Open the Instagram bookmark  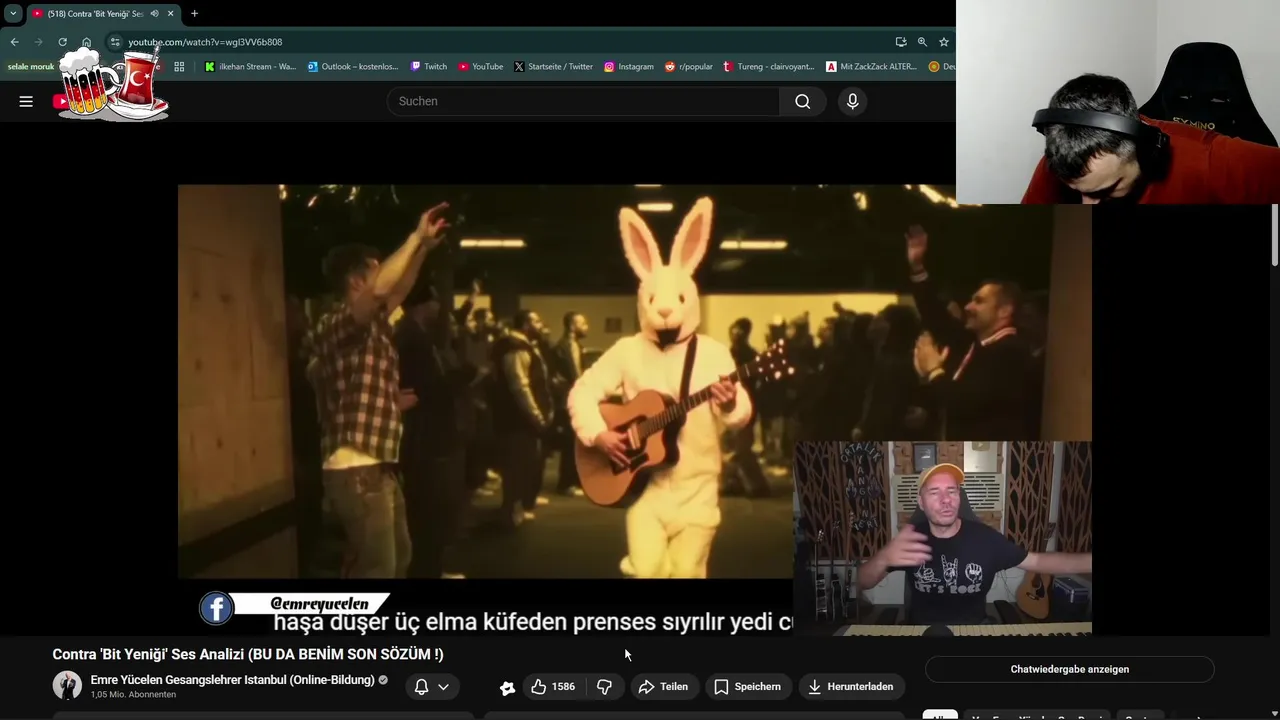point(629,67)
